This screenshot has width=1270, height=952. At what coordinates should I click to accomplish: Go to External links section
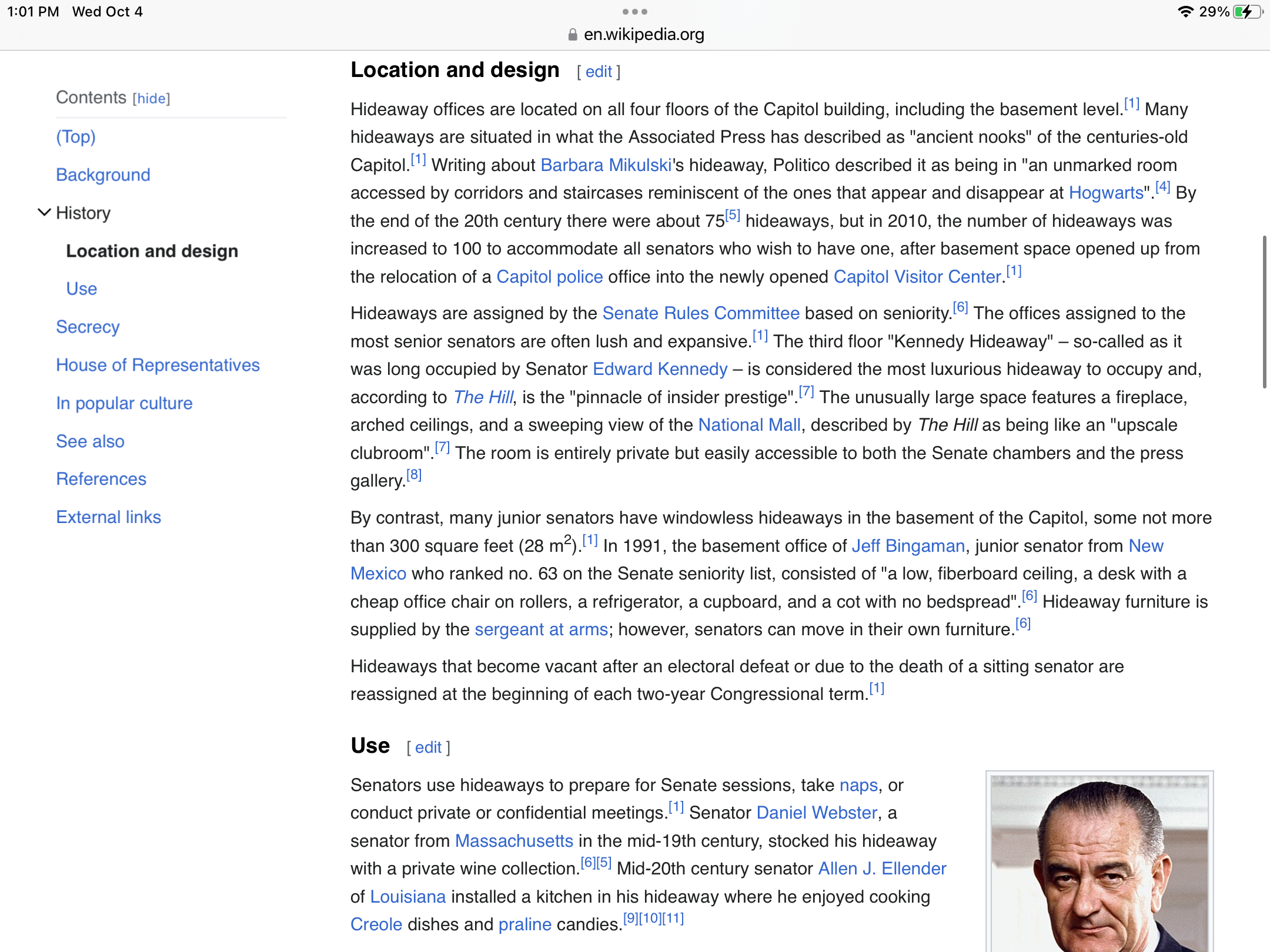(x=108, y=517)
